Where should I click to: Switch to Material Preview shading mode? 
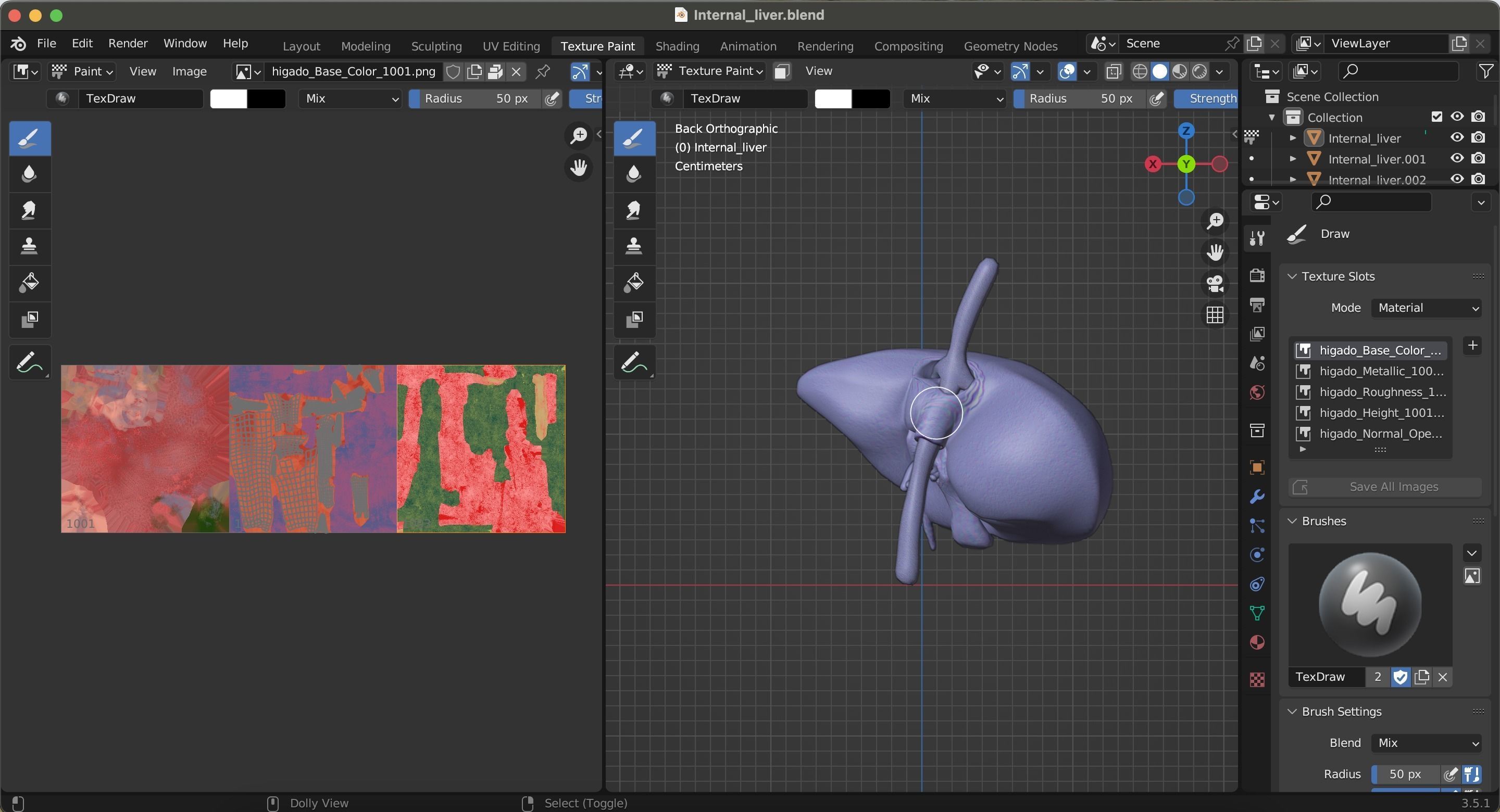pyautogui.click(x=1179, y=71)
